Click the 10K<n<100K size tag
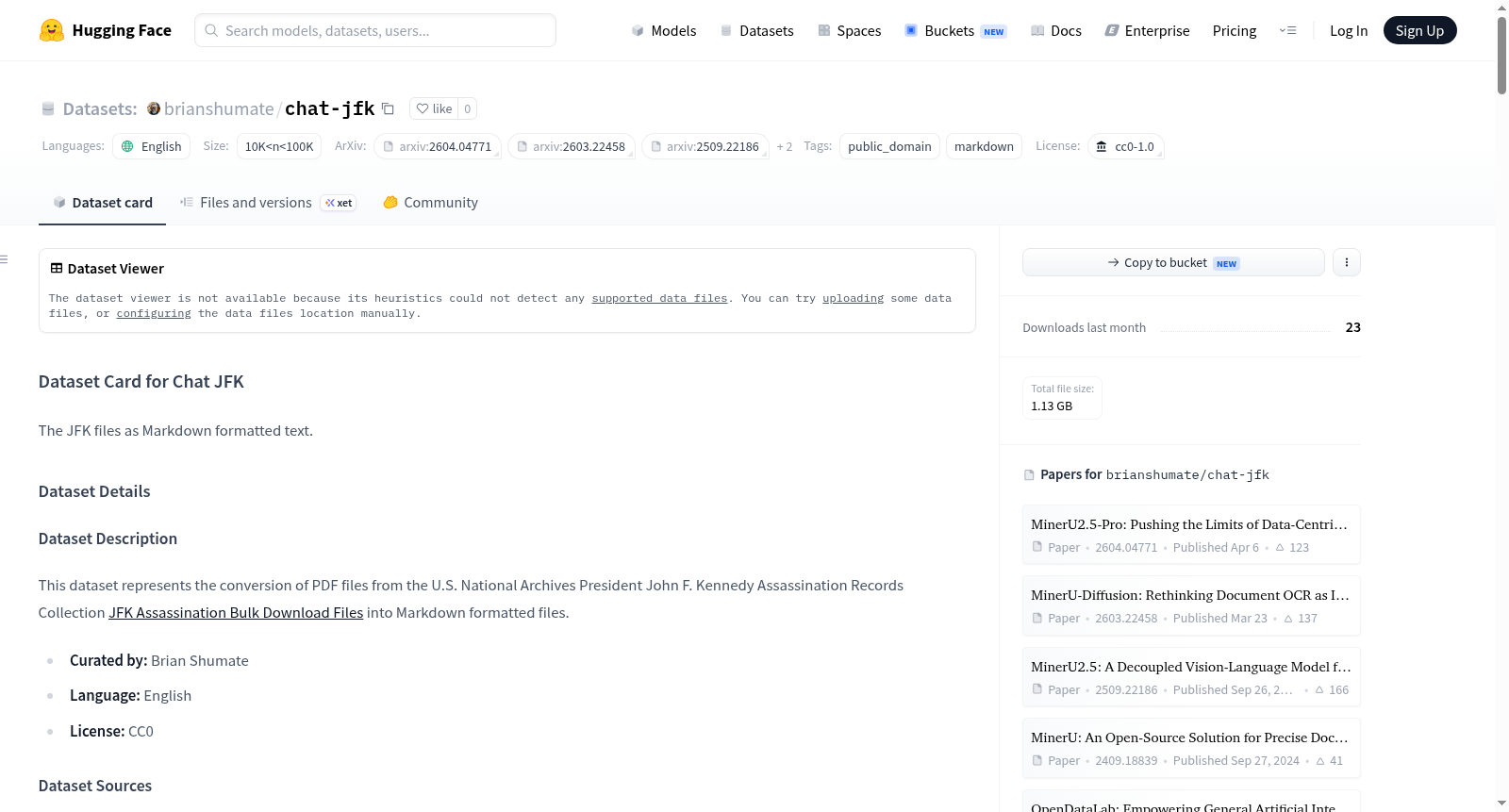The height and width of the screenshot is (812, 1509). click(x=279, y=146)
